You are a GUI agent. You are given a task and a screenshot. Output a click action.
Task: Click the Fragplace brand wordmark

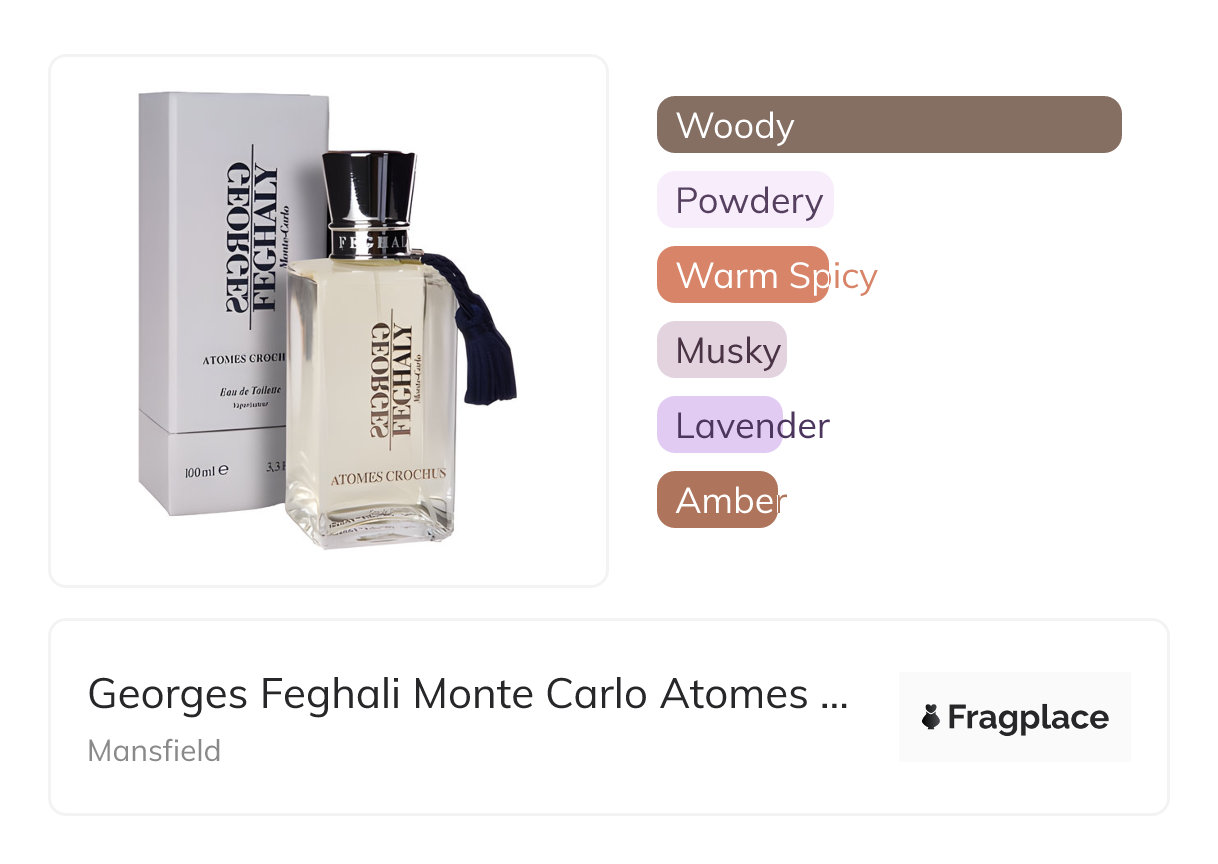pyautogui.click(x=1028, y=717)
